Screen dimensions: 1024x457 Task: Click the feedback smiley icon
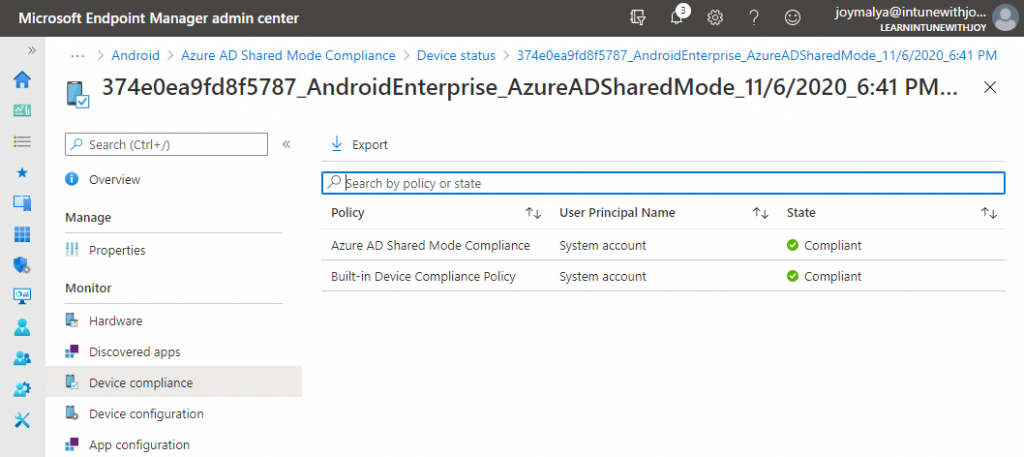[x=792, y=18]
